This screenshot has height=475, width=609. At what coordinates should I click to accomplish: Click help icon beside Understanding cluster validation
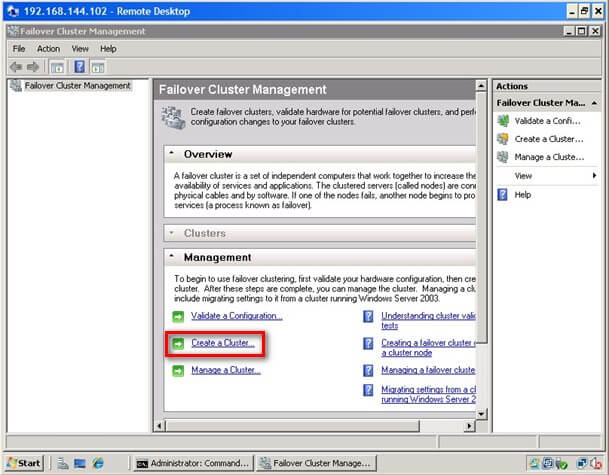pyautogui.click(x=368, y=317)
